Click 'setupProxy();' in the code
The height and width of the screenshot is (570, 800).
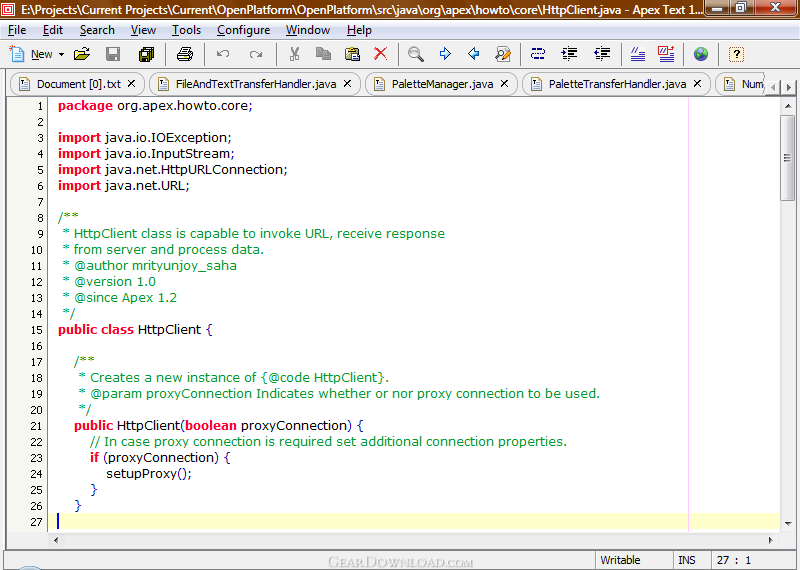pos(148,474)
